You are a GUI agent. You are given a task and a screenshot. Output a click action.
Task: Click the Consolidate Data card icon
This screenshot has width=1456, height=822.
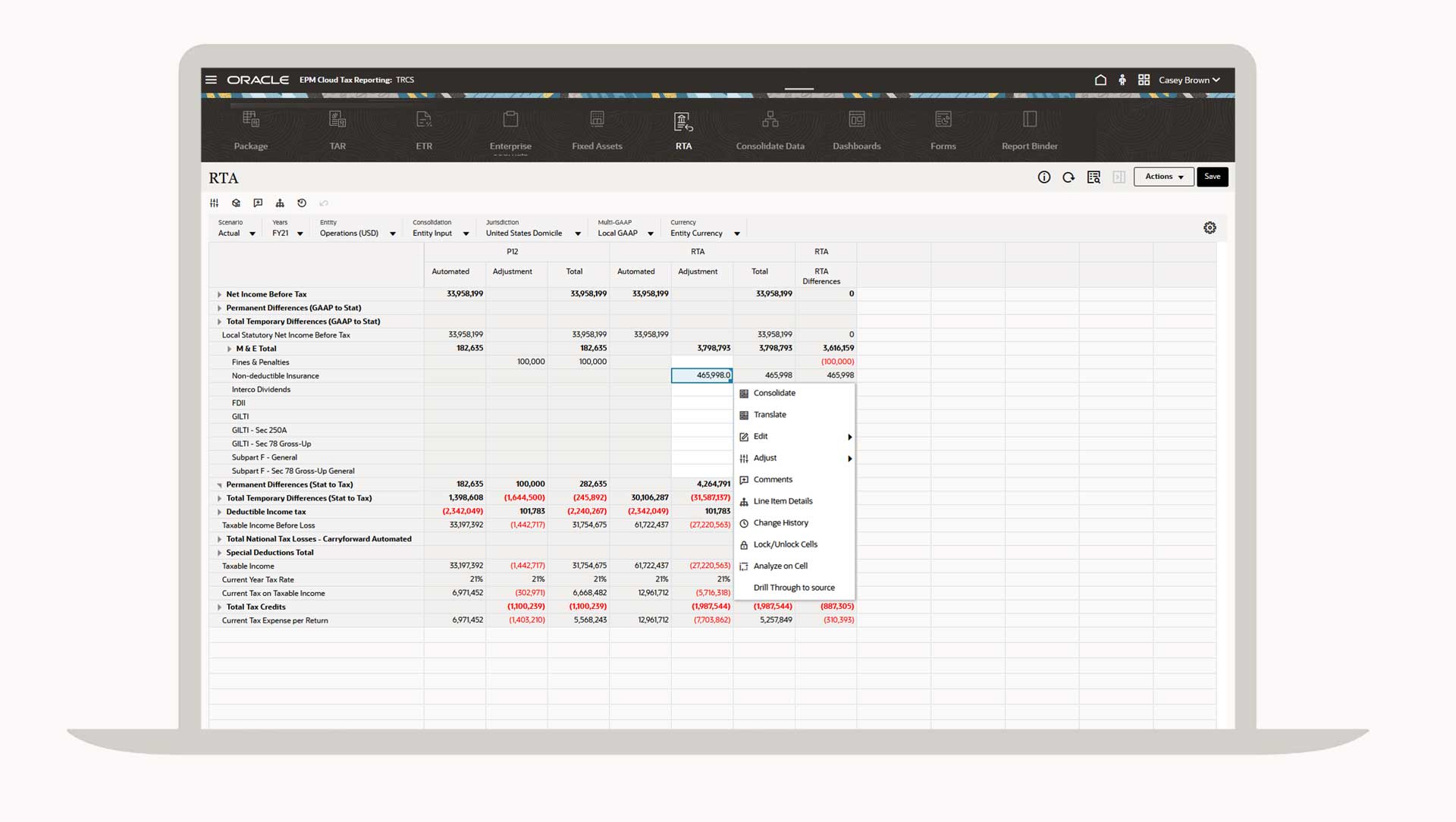[x=770, y=120]
